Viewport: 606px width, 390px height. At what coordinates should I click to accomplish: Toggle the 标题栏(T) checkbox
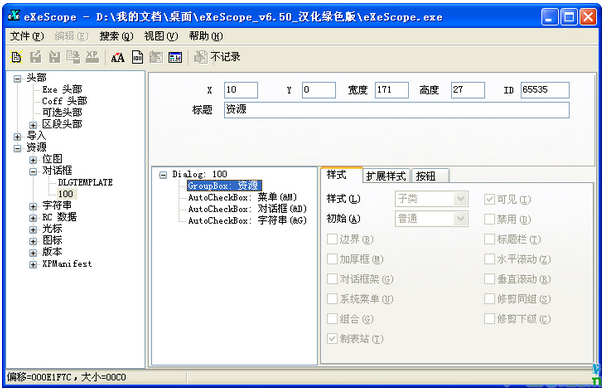[x=489, y=239]
